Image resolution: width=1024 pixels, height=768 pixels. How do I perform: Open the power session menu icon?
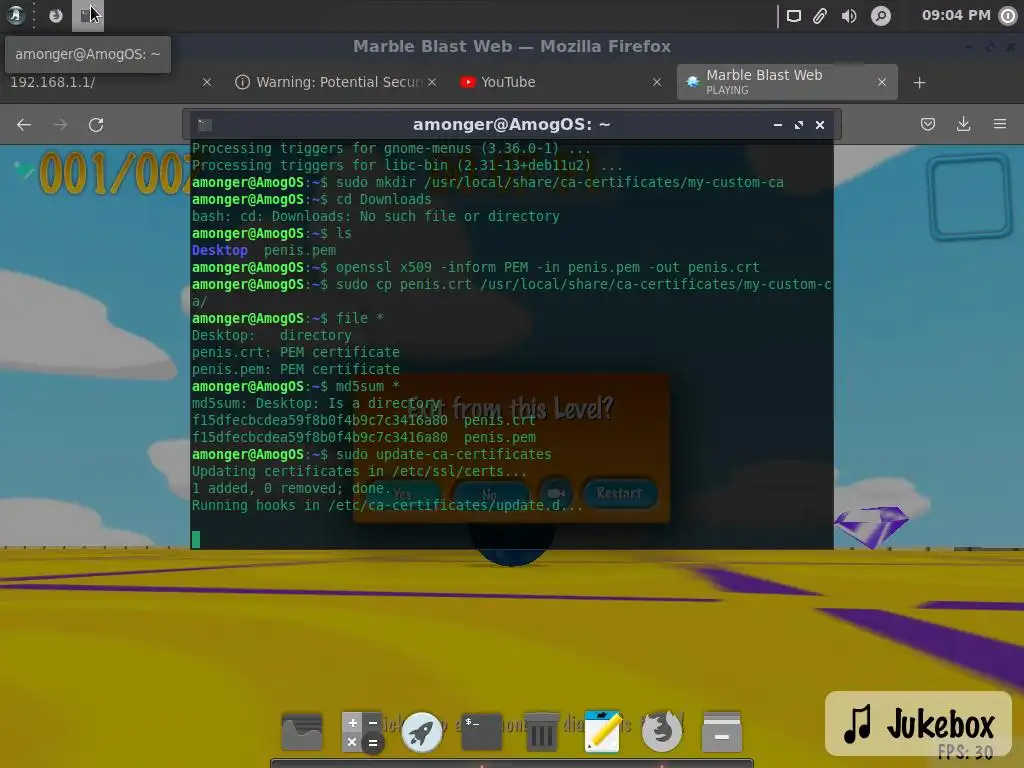point(1009,16)
